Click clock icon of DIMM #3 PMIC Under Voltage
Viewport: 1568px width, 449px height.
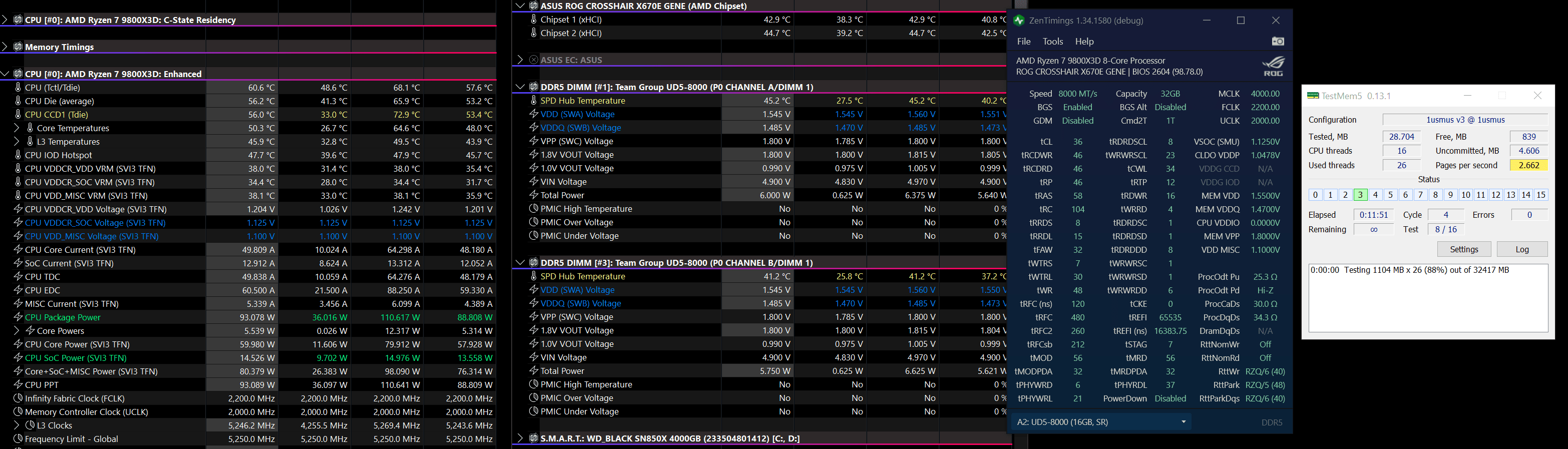[x=534, y=411]
